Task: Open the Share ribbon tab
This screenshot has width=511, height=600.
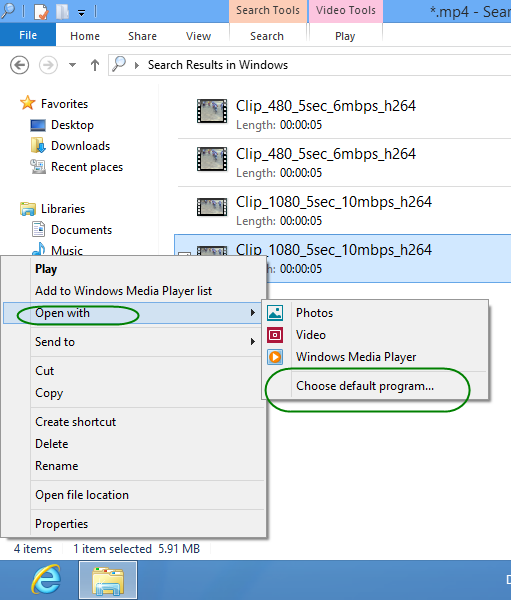Action: [x=142, y=36]
